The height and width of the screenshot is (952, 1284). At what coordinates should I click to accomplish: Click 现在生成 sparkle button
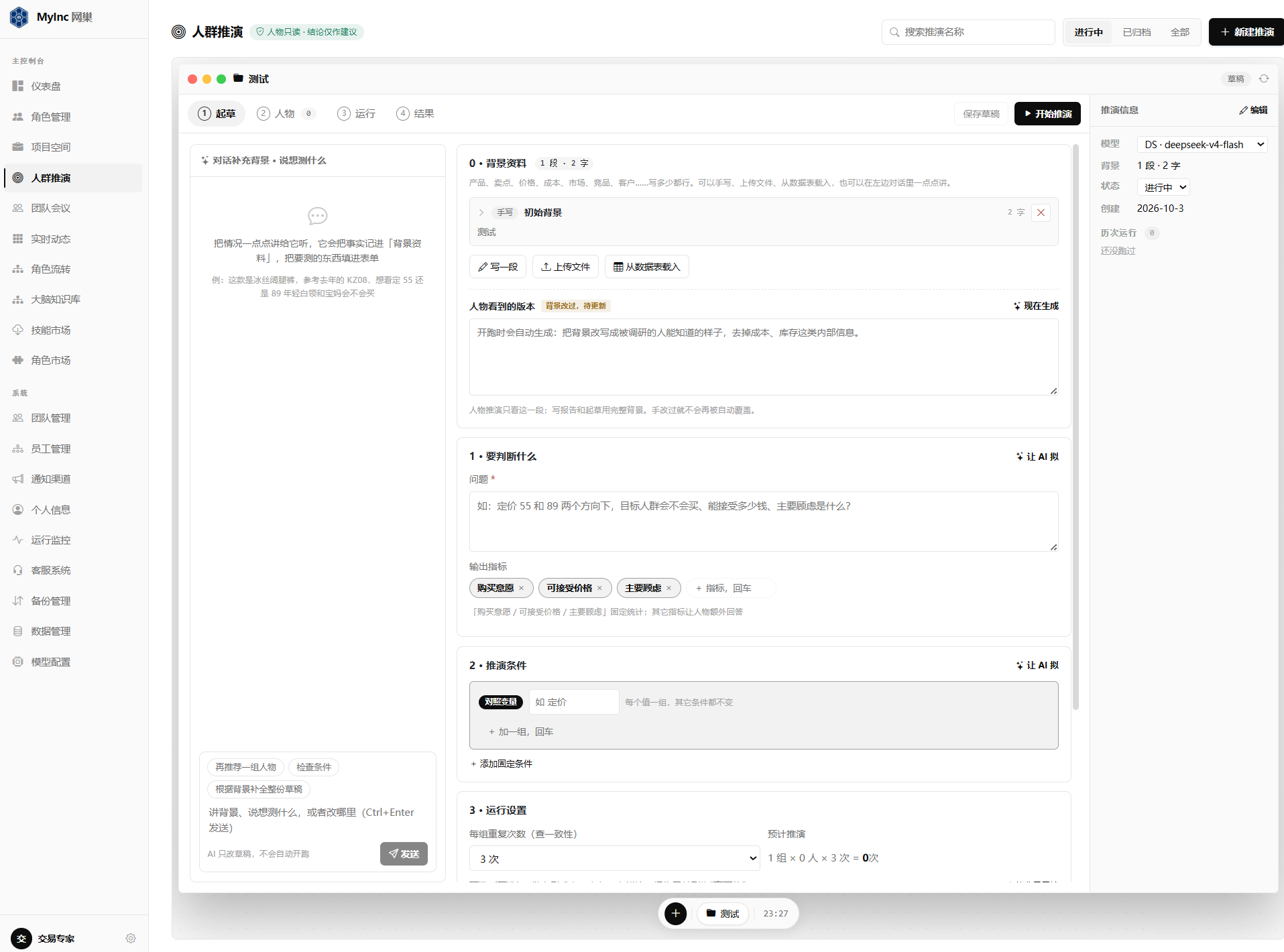point(1036,306)
